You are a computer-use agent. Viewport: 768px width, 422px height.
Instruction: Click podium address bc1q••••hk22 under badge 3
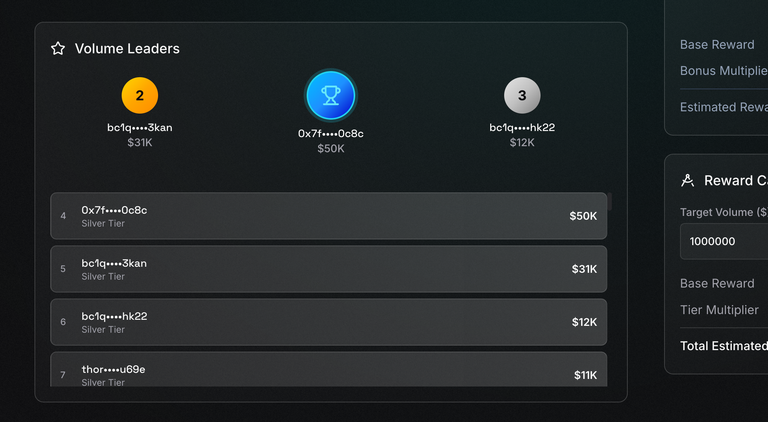coord(522,128)
